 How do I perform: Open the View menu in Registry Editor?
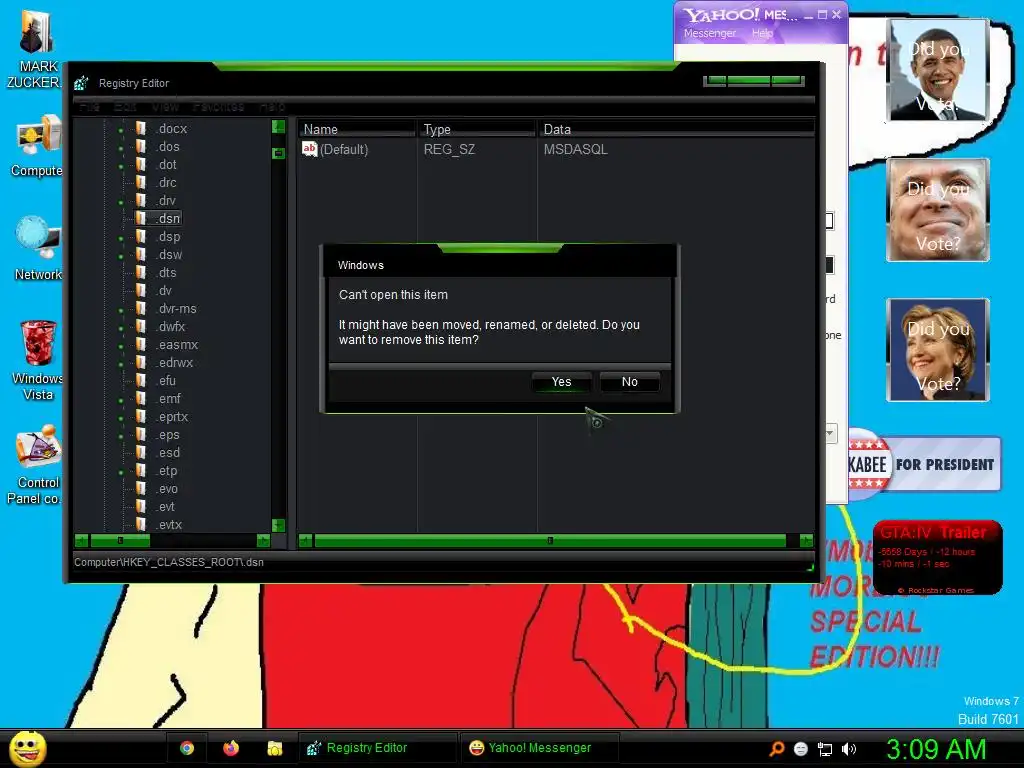tap(165, 106)
